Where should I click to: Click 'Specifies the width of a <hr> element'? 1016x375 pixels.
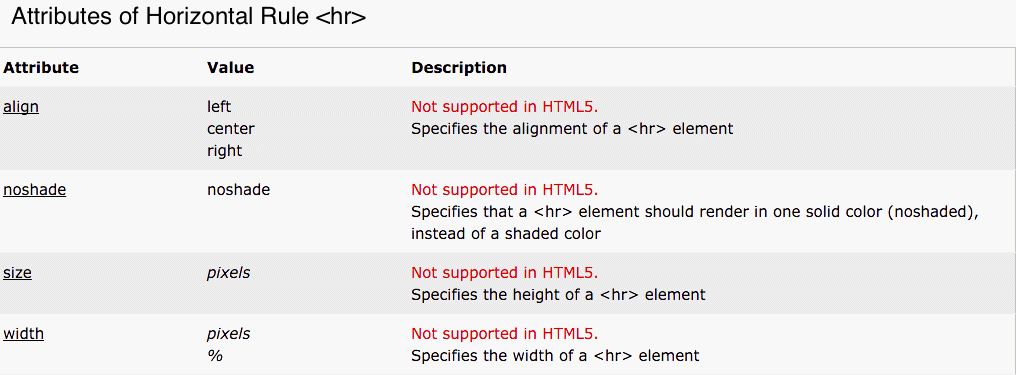click(555, 356)
